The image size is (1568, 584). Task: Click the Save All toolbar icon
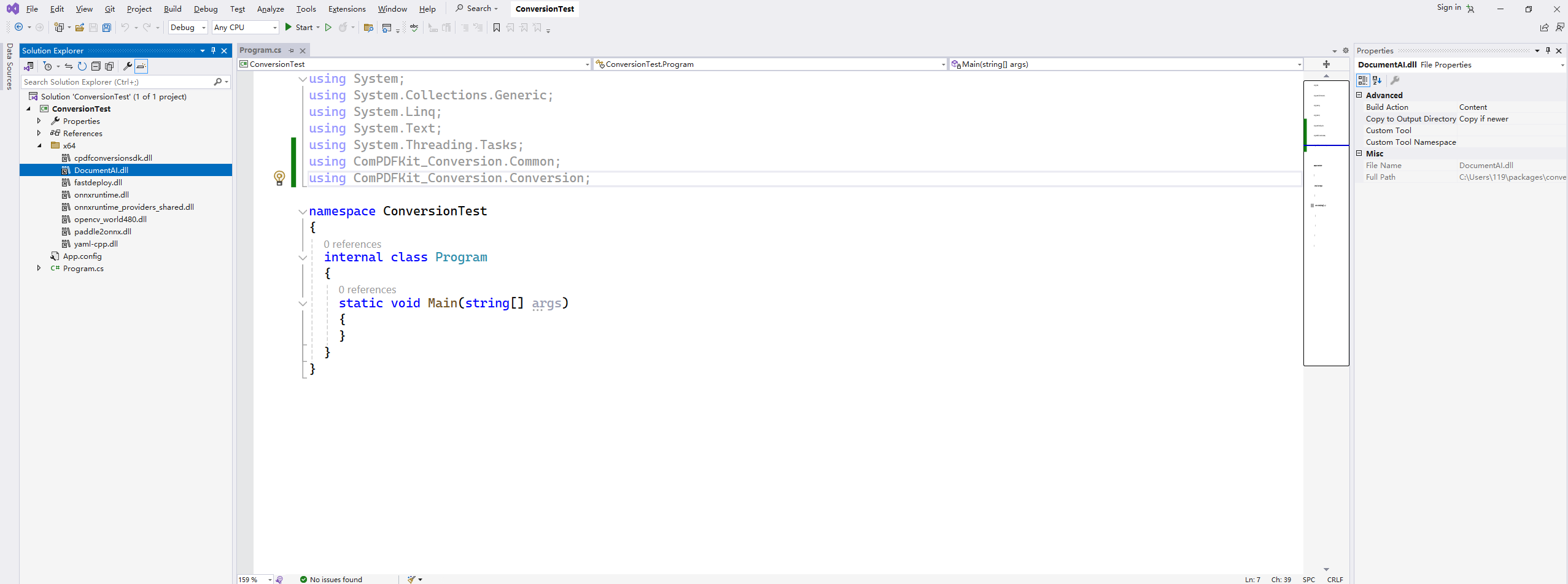pyautogui.click(x=107, y=28)
